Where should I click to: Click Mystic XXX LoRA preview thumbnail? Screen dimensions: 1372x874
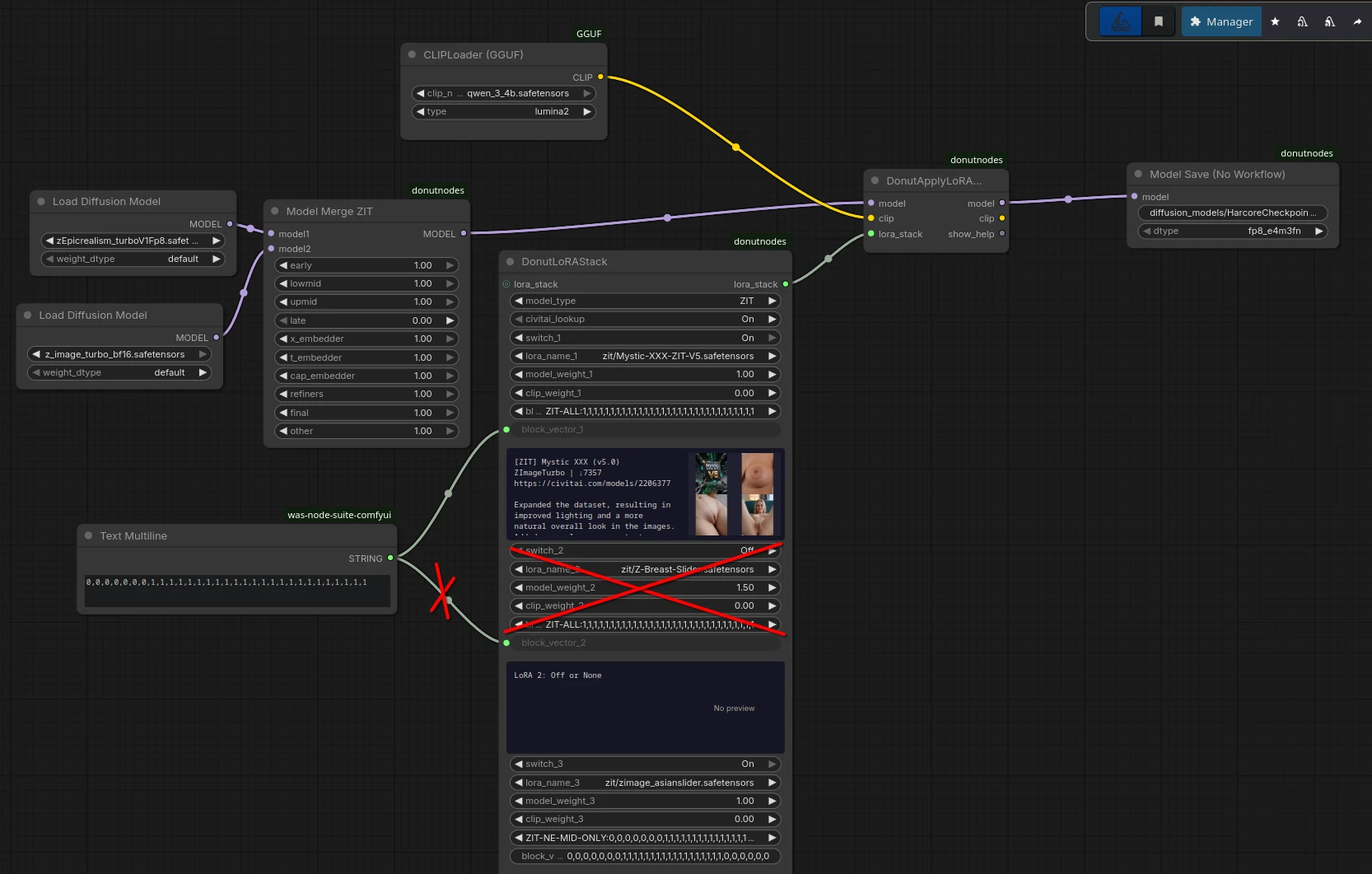[735, 493]
